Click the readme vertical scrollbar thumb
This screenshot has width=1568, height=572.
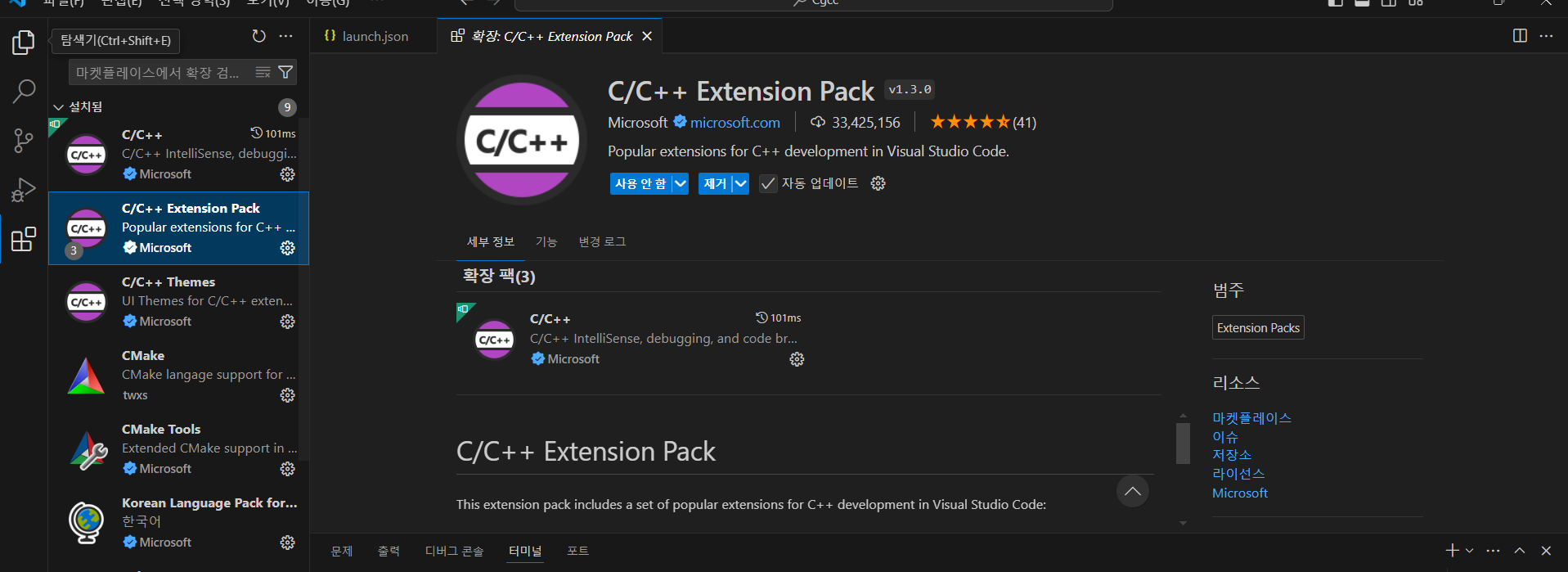[x=1183, y=443]
